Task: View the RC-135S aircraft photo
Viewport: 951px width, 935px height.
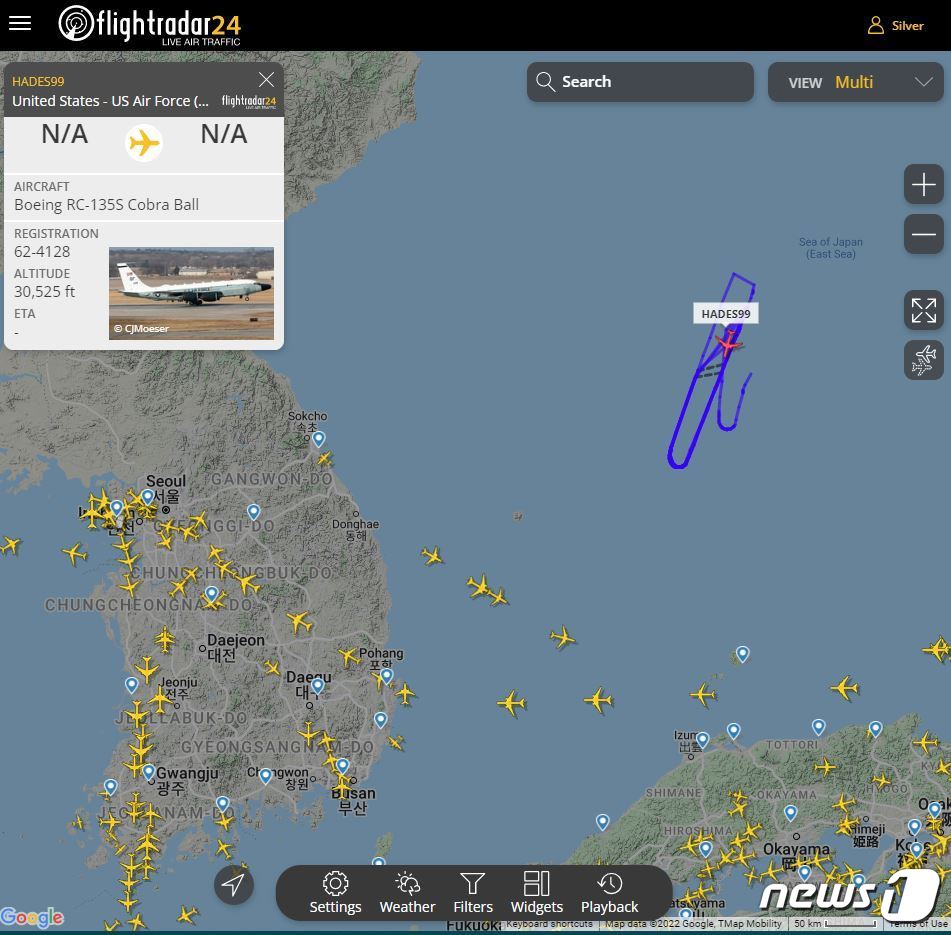Action: (191, 293)
